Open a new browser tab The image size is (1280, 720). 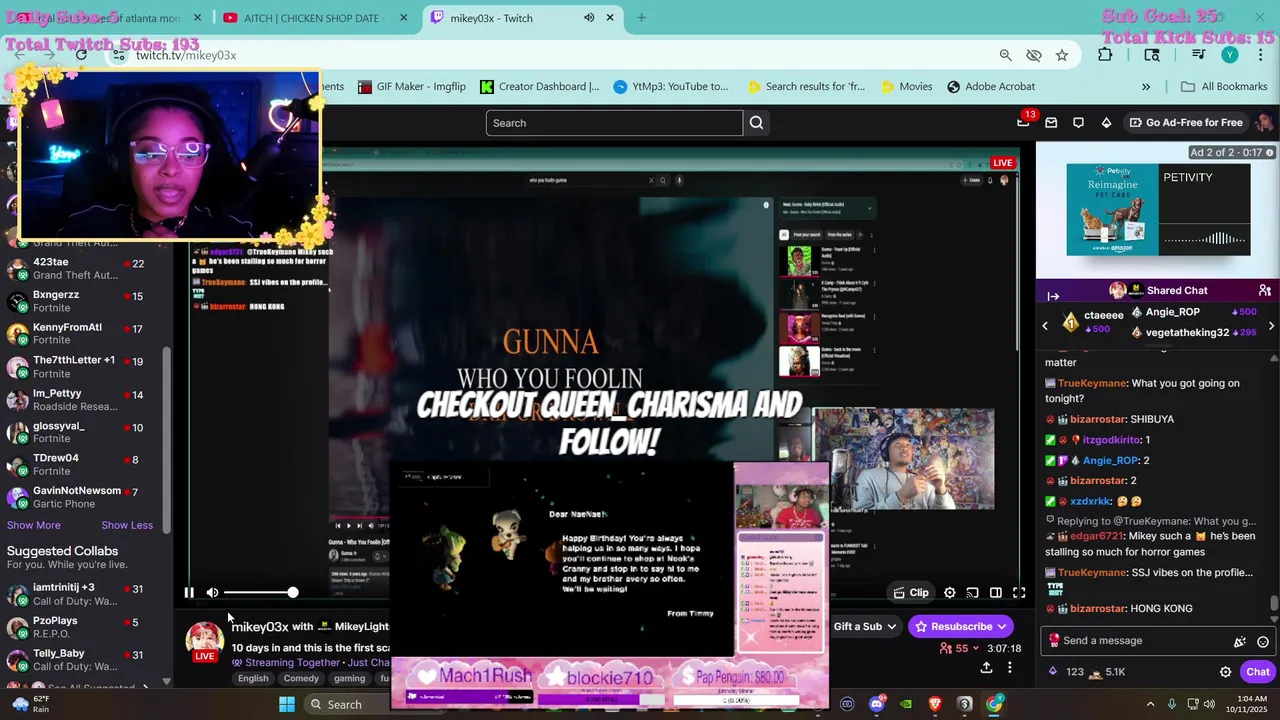(x=641, y=18)
